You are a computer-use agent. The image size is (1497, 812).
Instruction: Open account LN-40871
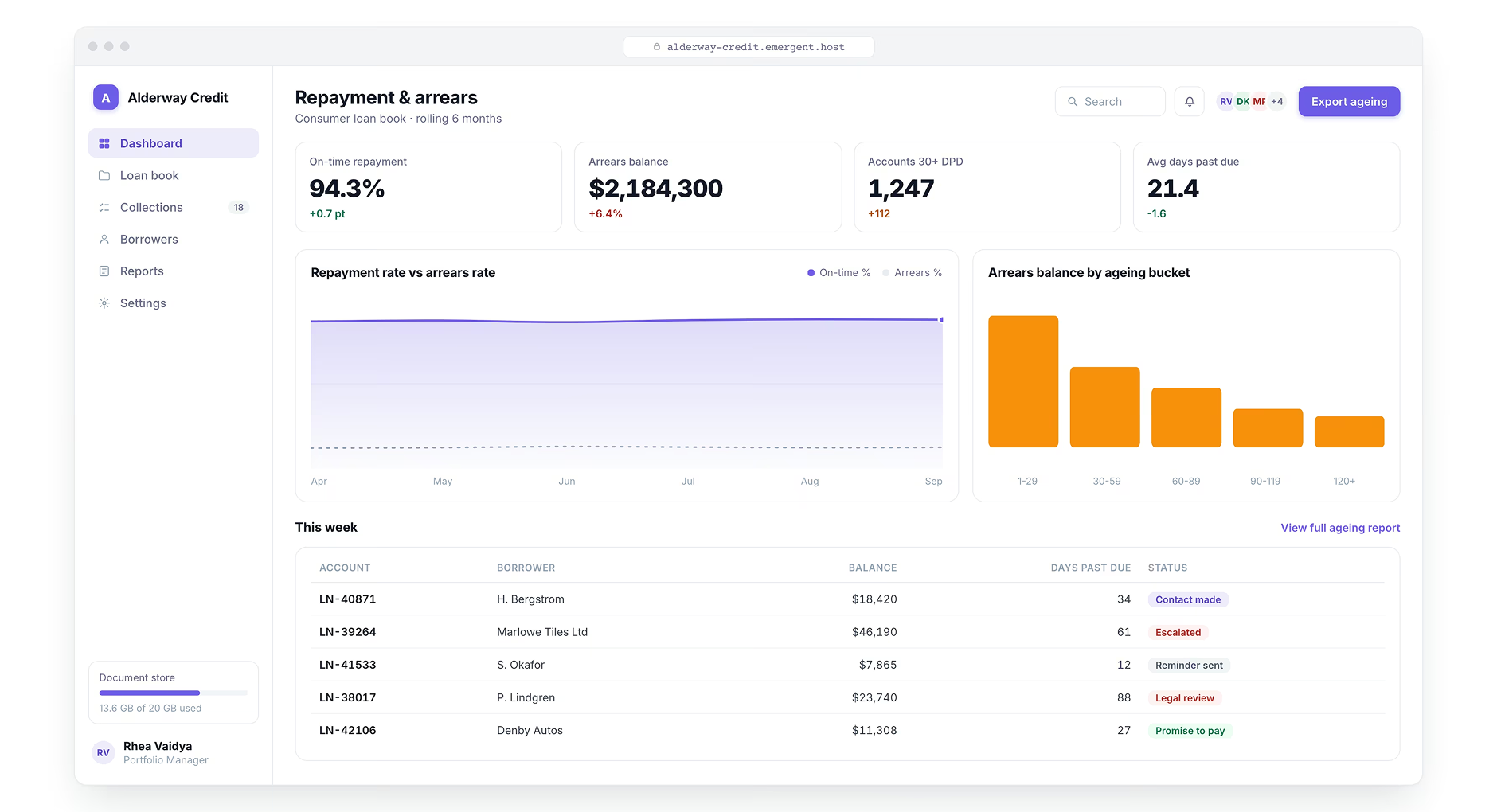click(x=347, y=599)
